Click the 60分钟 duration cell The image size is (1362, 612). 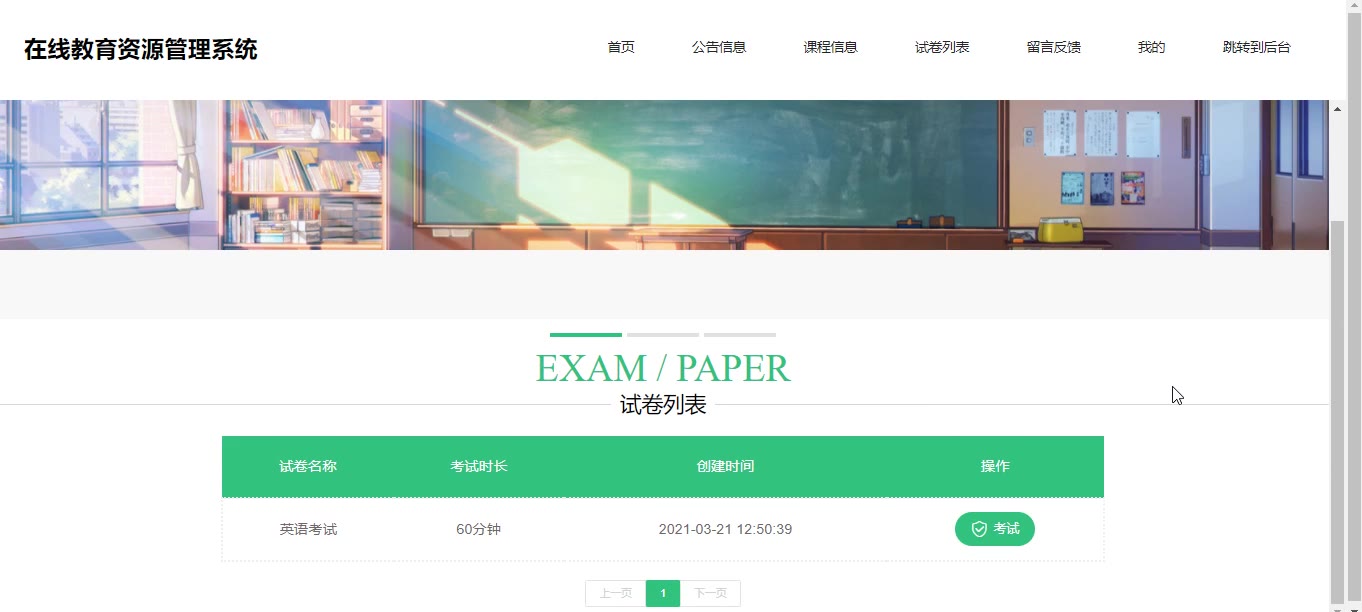click(x=479, y=529)
